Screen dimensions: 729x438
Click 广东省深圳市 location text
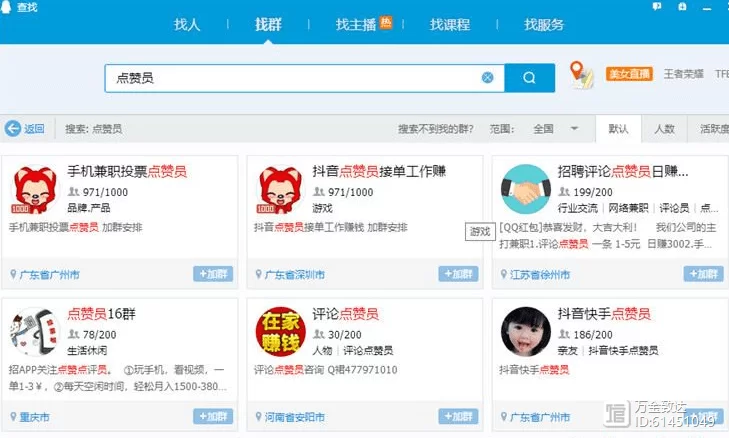295,275
